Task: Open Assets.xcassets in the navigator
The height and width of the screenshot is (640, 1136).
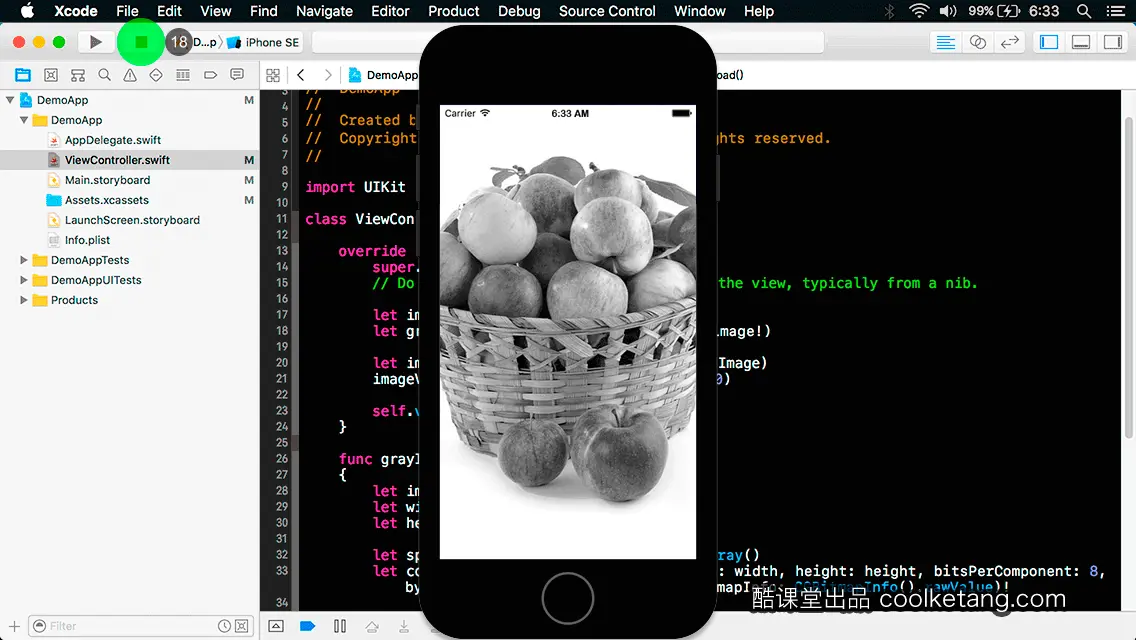Action: pos(106,200)
